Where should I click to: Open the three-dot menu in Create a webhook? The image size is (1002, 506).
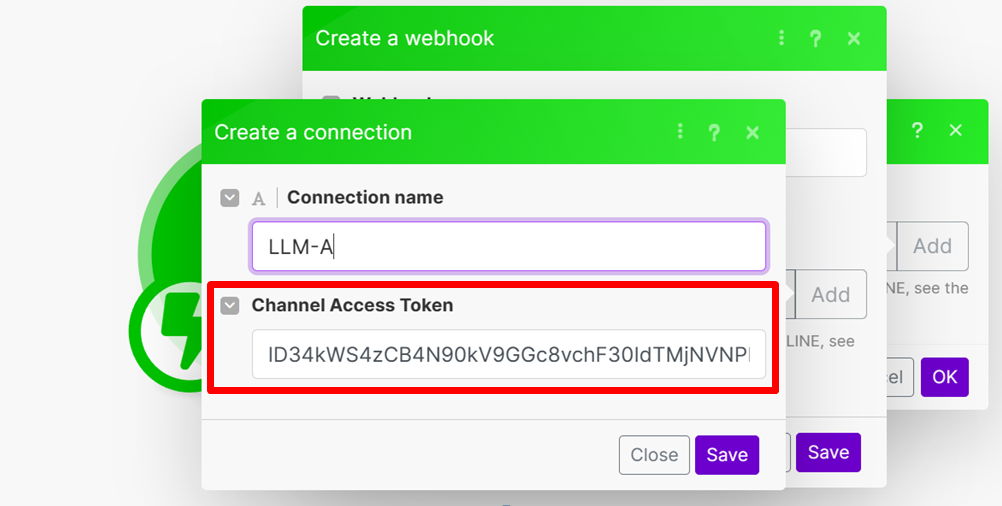coord(781,38)
